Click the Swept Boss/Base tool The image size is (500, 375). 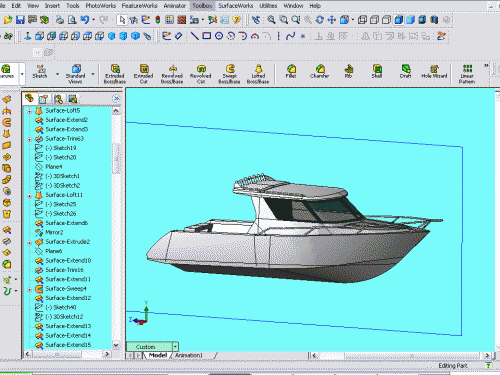229,74
